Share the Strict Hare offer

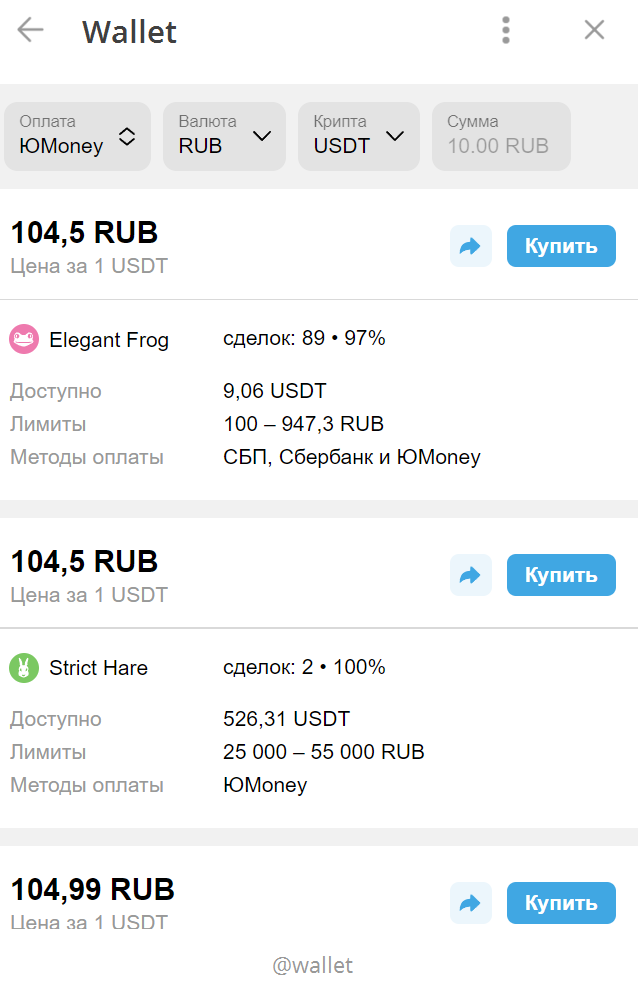point(470,574)
